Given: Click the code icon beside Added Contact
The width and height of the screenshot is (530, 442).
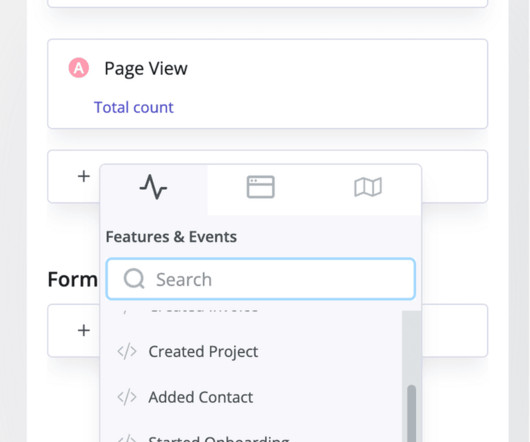Looking at the screenshot, I should coord(127,397).
